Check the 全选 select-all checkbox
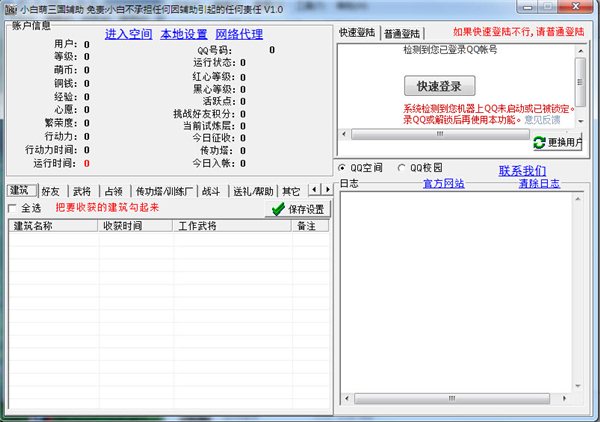600x422 pixels. (12, 208)
